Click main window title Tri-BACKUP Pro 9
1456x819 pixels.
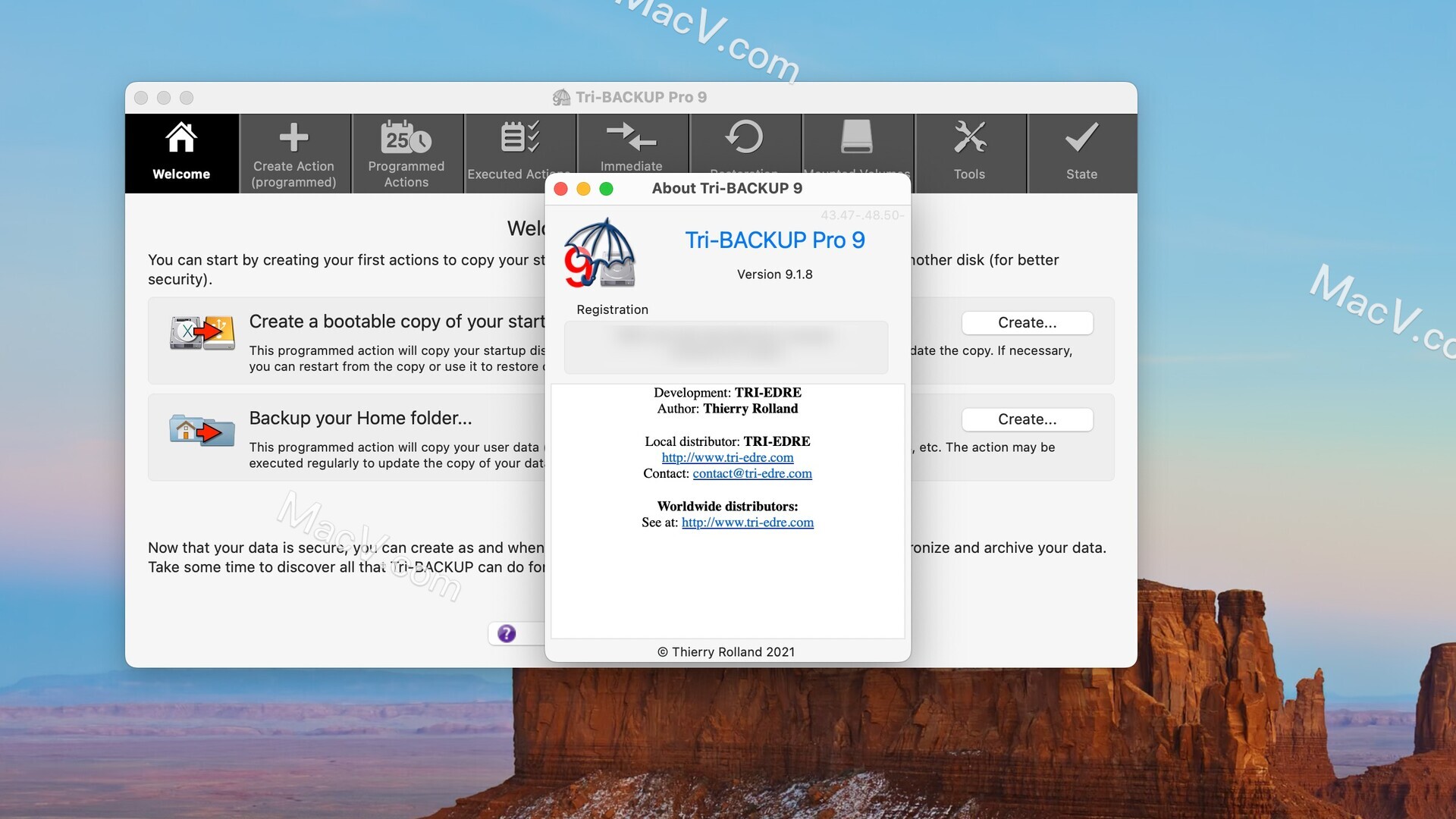point(641,97)
